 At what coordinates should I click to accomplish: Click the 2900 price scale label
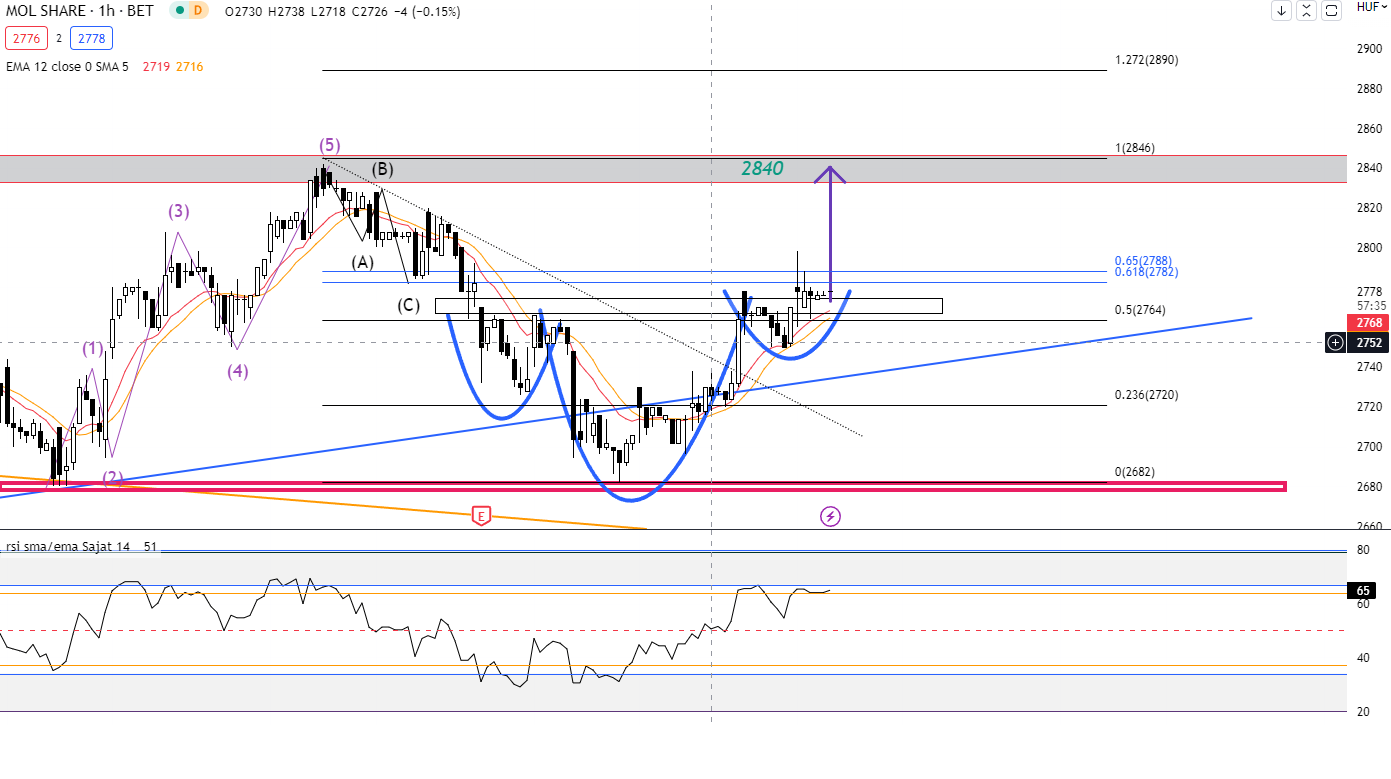pos(1369,49)
